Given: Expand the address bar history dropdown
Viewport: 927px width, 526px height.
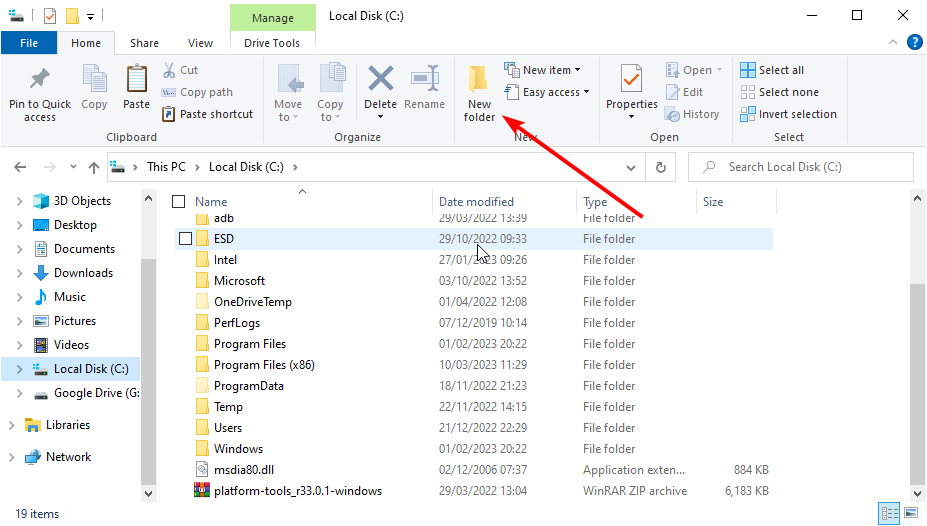Looking at the screenshot, I should [631, 168].
